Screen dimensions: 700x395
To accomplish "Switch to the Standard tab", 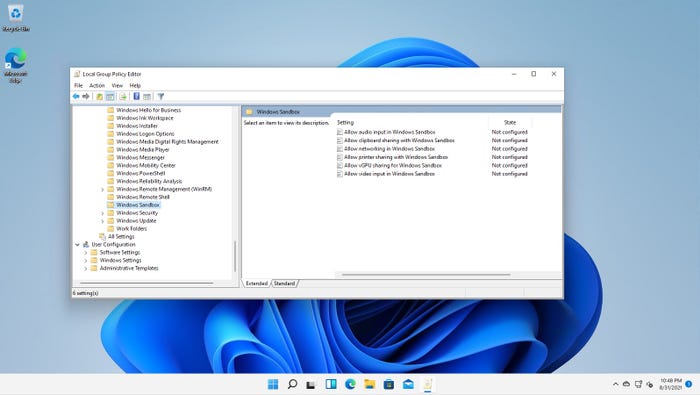I will (x=284, y=283).
